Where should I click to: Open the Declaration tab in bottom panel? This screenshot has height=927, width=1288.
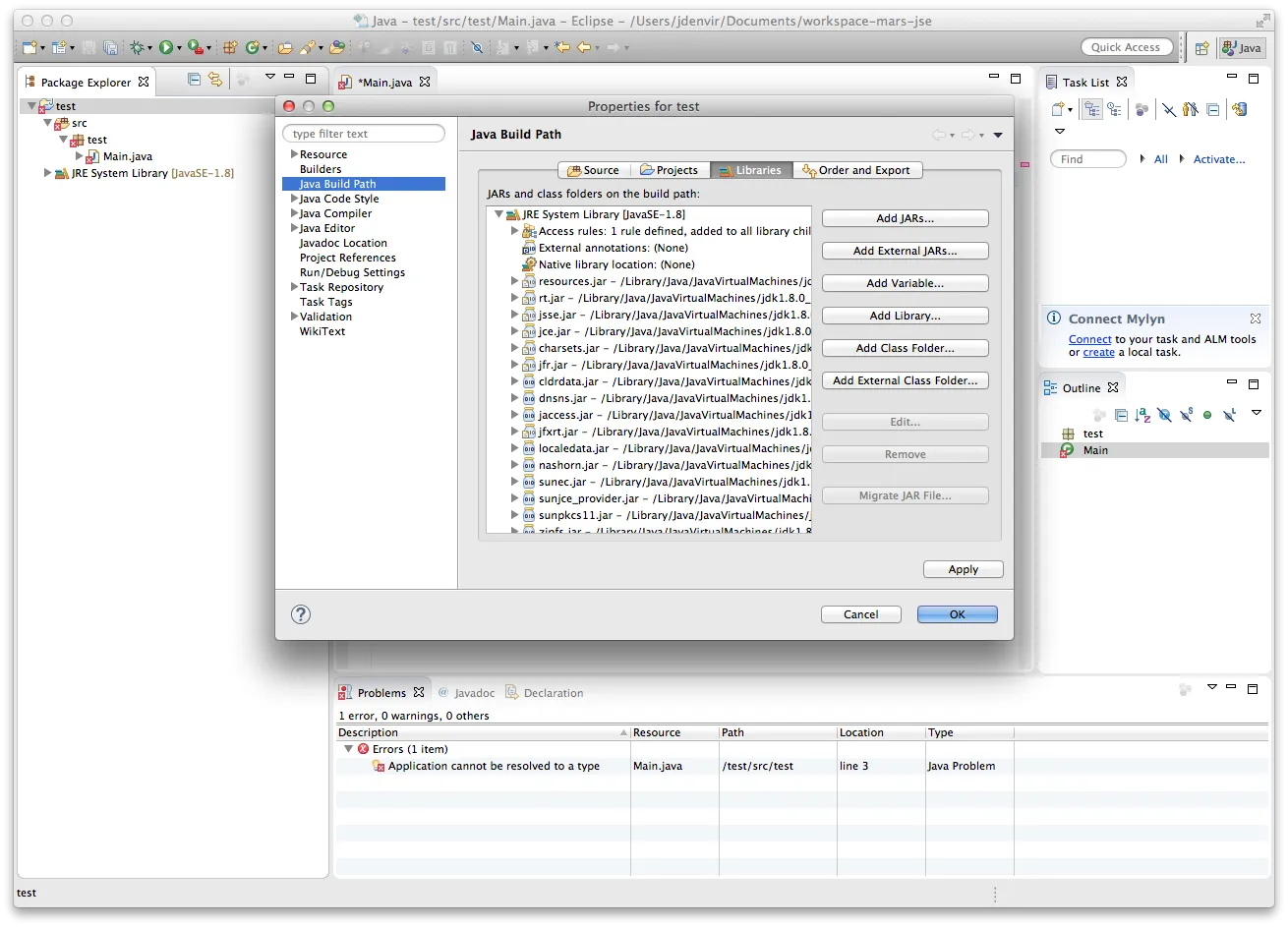[x=544, y=693]
